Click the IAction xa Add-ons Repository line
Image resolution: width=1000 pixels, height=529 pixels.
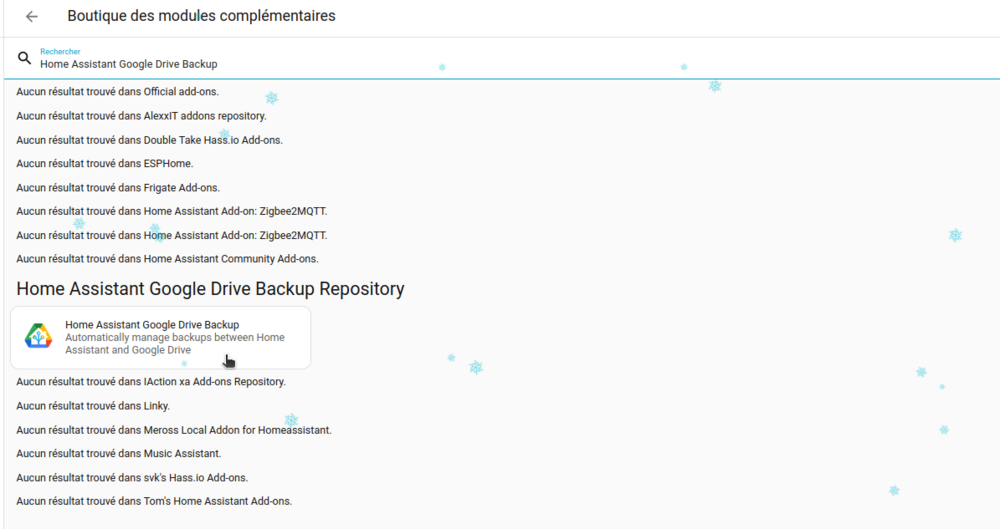pos(151,382)
